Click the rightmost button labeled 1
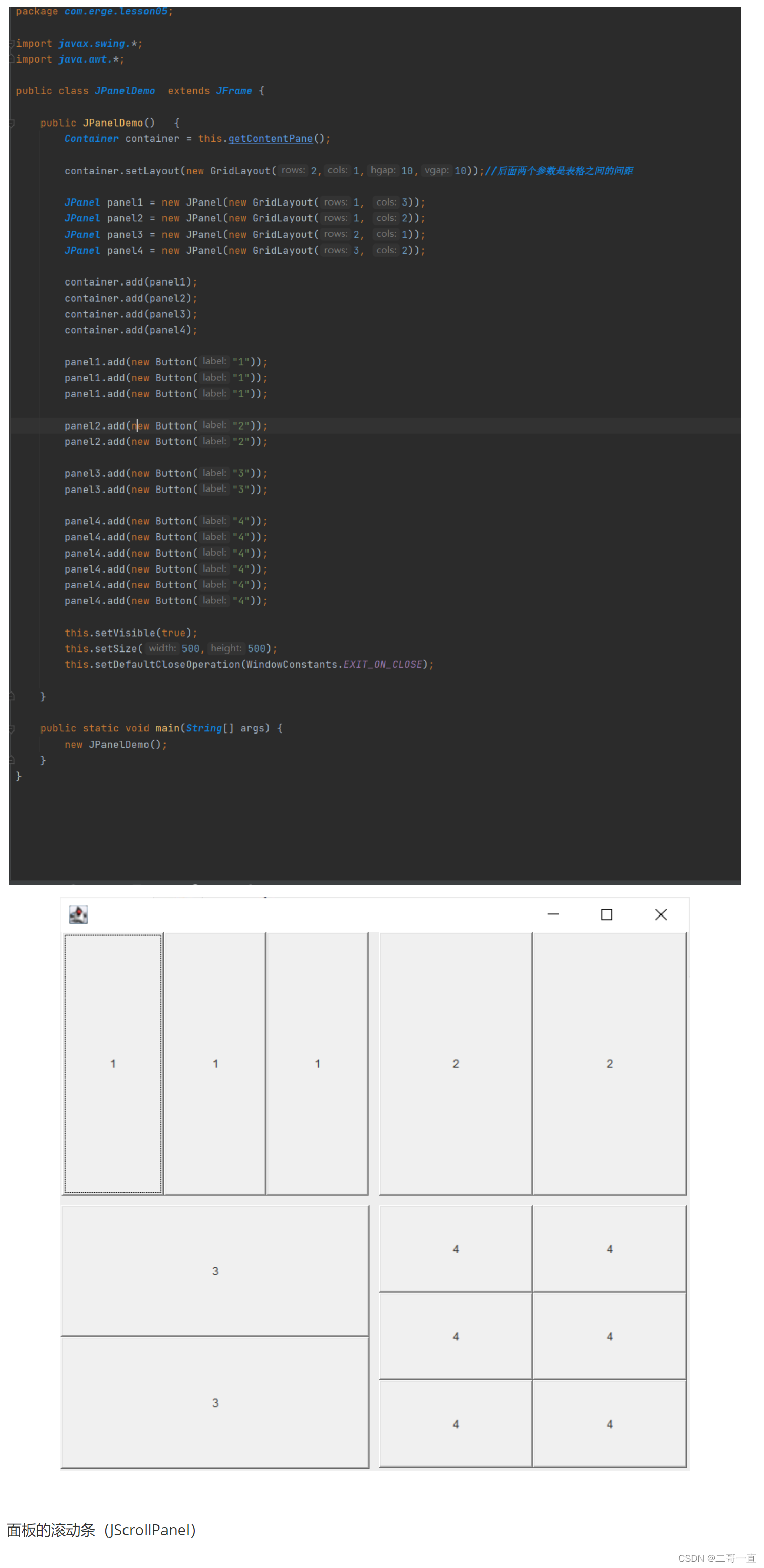The image size is (764, 1568). pos(317,1064)
